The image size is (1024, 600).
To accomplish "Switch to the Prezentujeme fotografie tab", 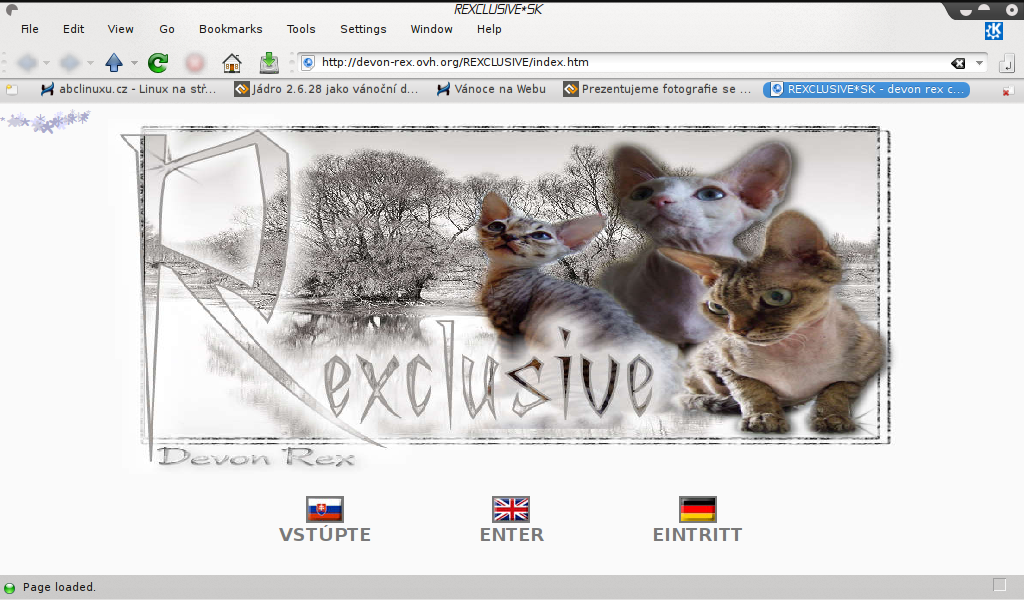I will pos(658,89).
